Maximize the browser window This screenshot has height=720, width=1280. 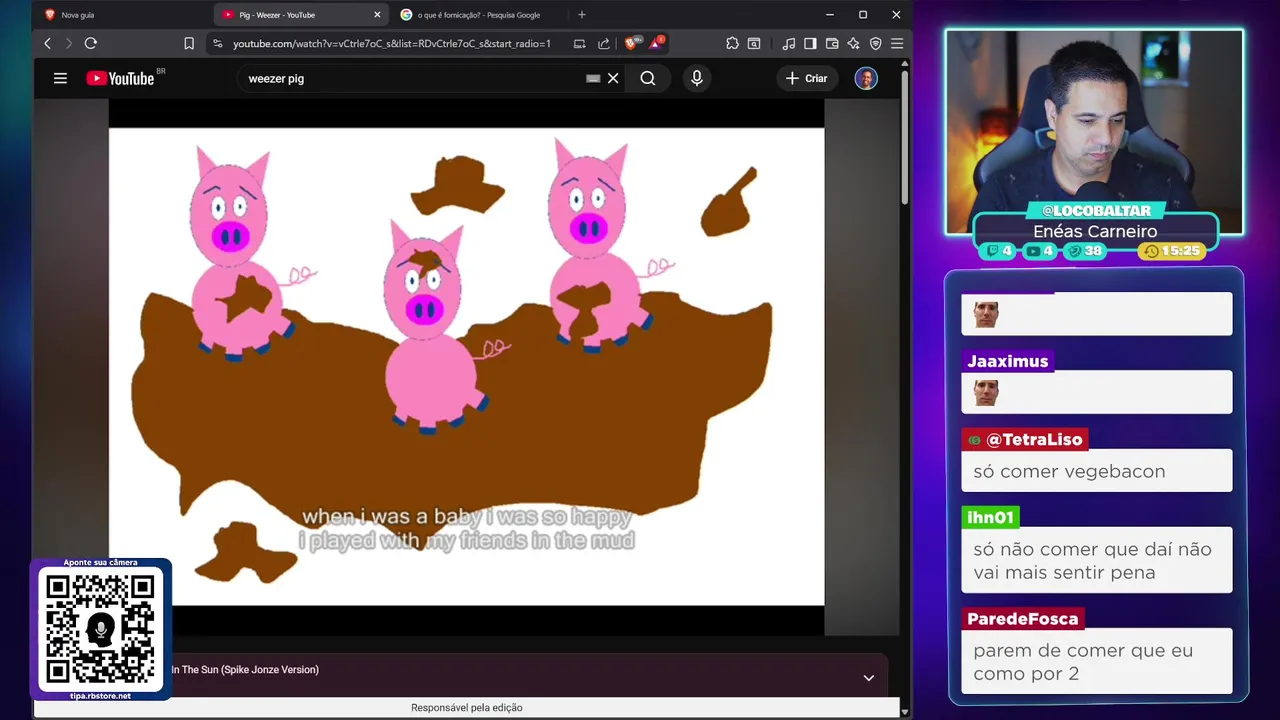tap(863, 15)
